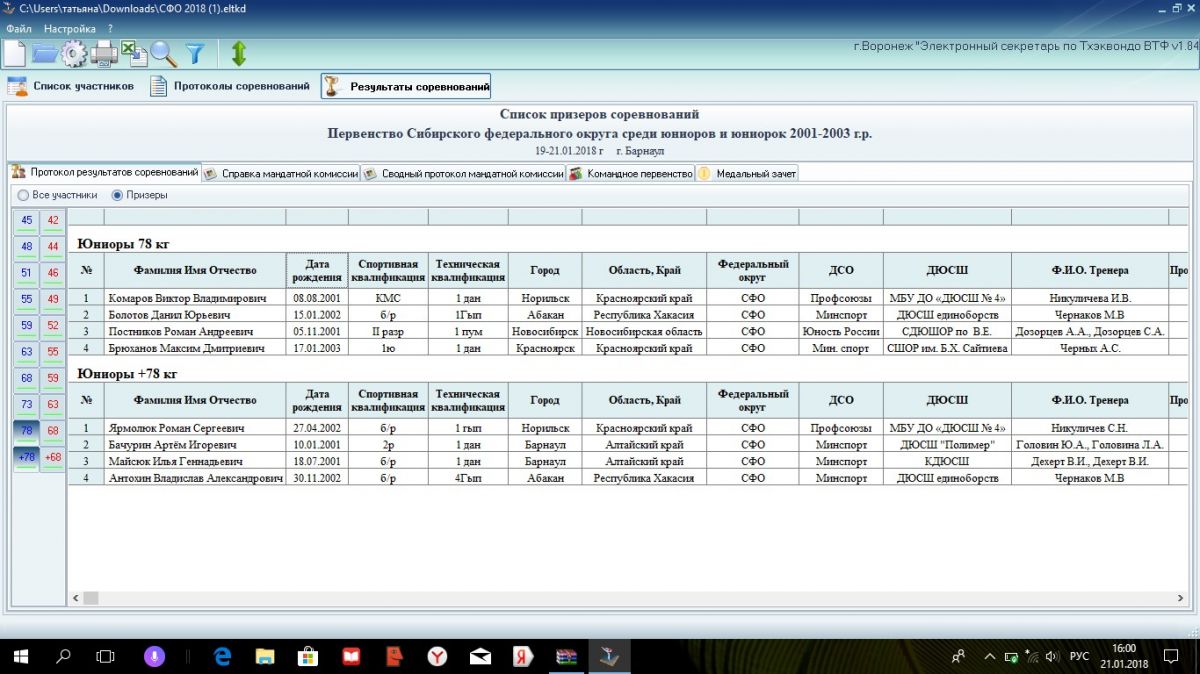Viewport: 1200px width, 674px height.
Task: Open file using the blue folder icon
Action: tap(45, 54)
